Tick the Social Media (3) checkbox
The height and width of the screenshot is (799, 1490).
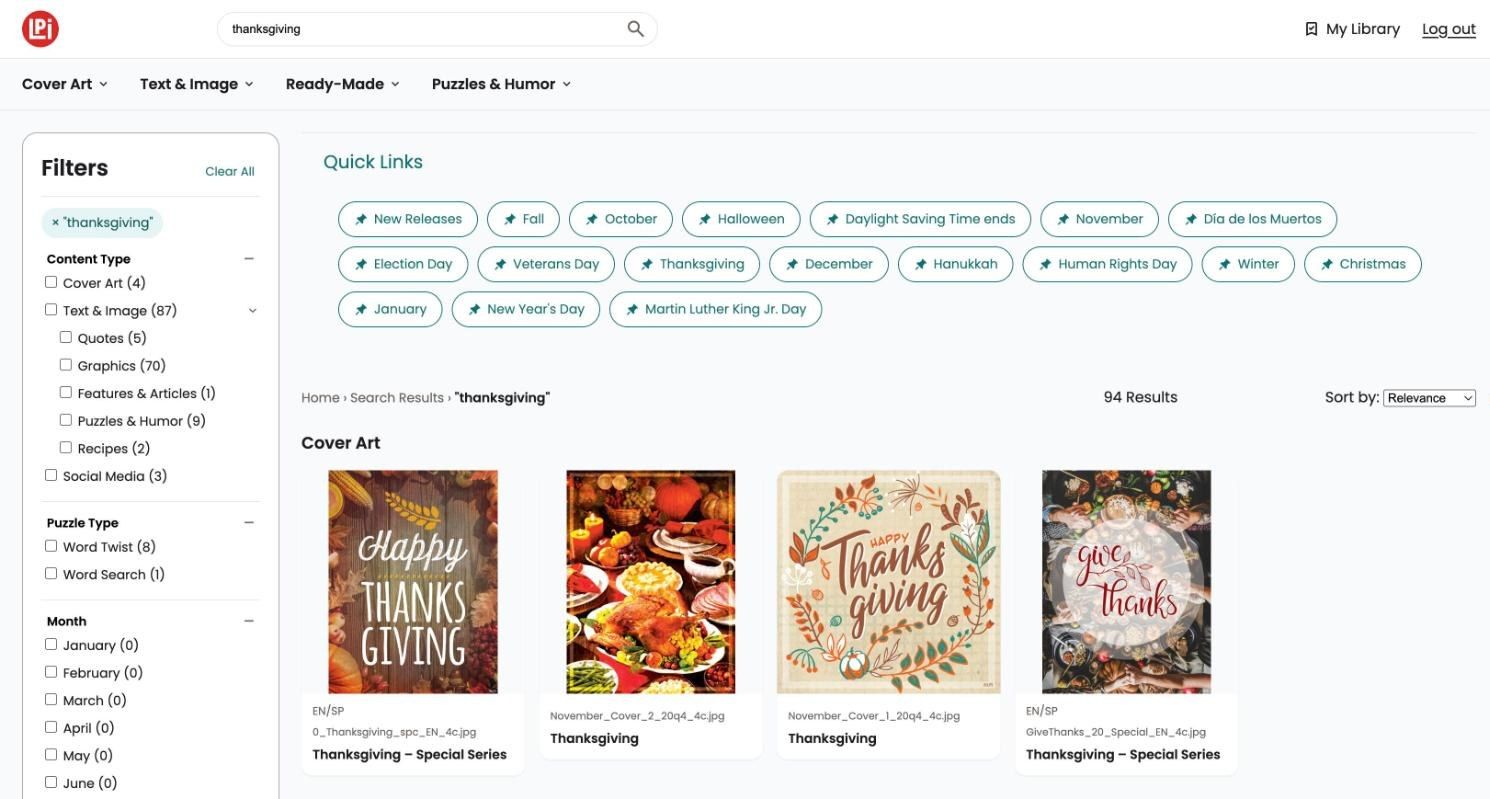click(x=51, y=475)
